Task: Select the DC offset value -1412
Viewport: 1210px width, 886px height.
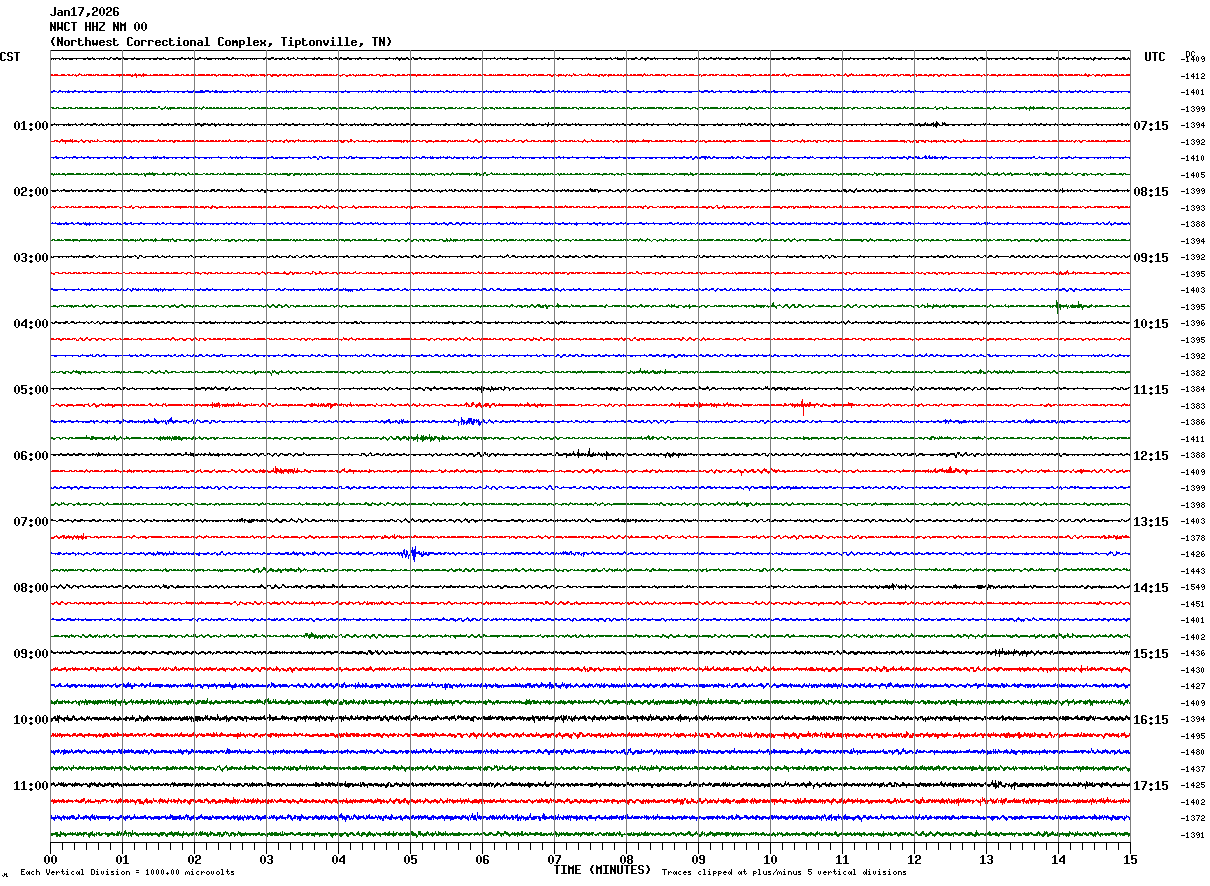Action: point(1192,76)
